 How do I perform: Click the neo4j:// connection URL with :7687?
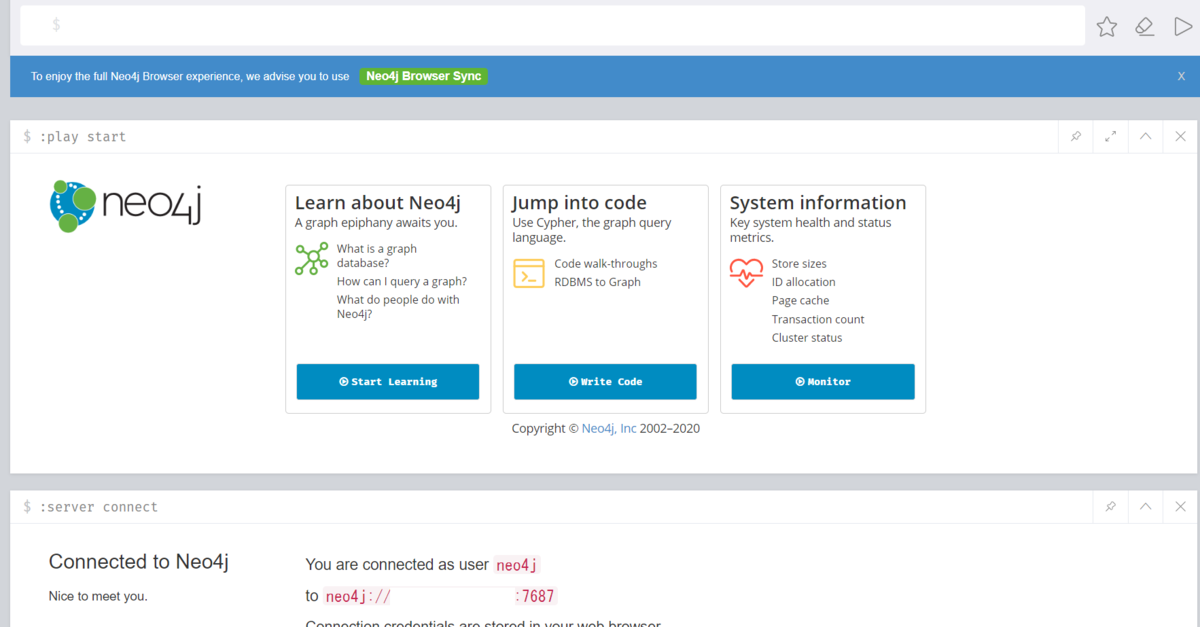pyautogui.click(x=440, y=596)
